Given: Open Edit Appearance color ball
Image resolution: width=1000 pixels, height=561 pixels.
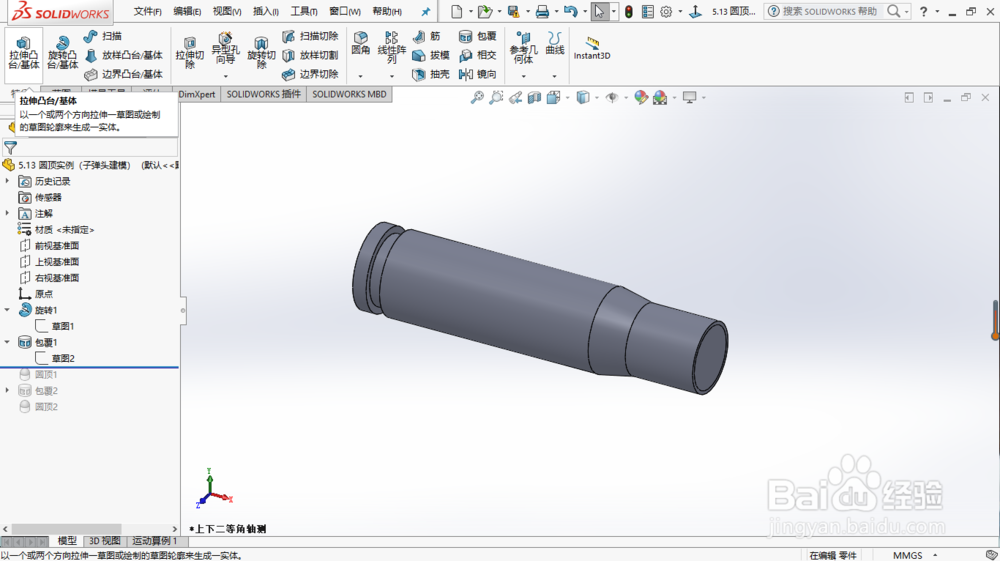Looking at the screenshot, I should 641,98.
